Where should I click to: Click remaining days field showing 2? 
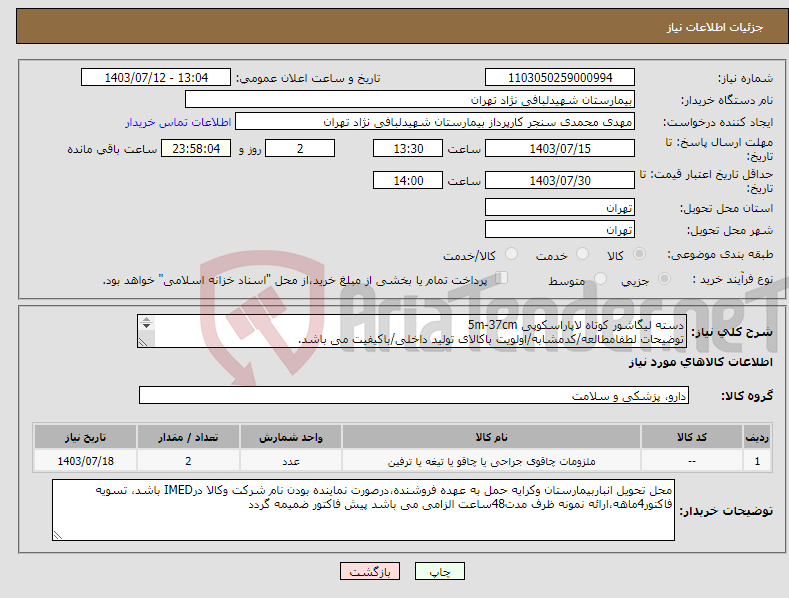point(300,148)
